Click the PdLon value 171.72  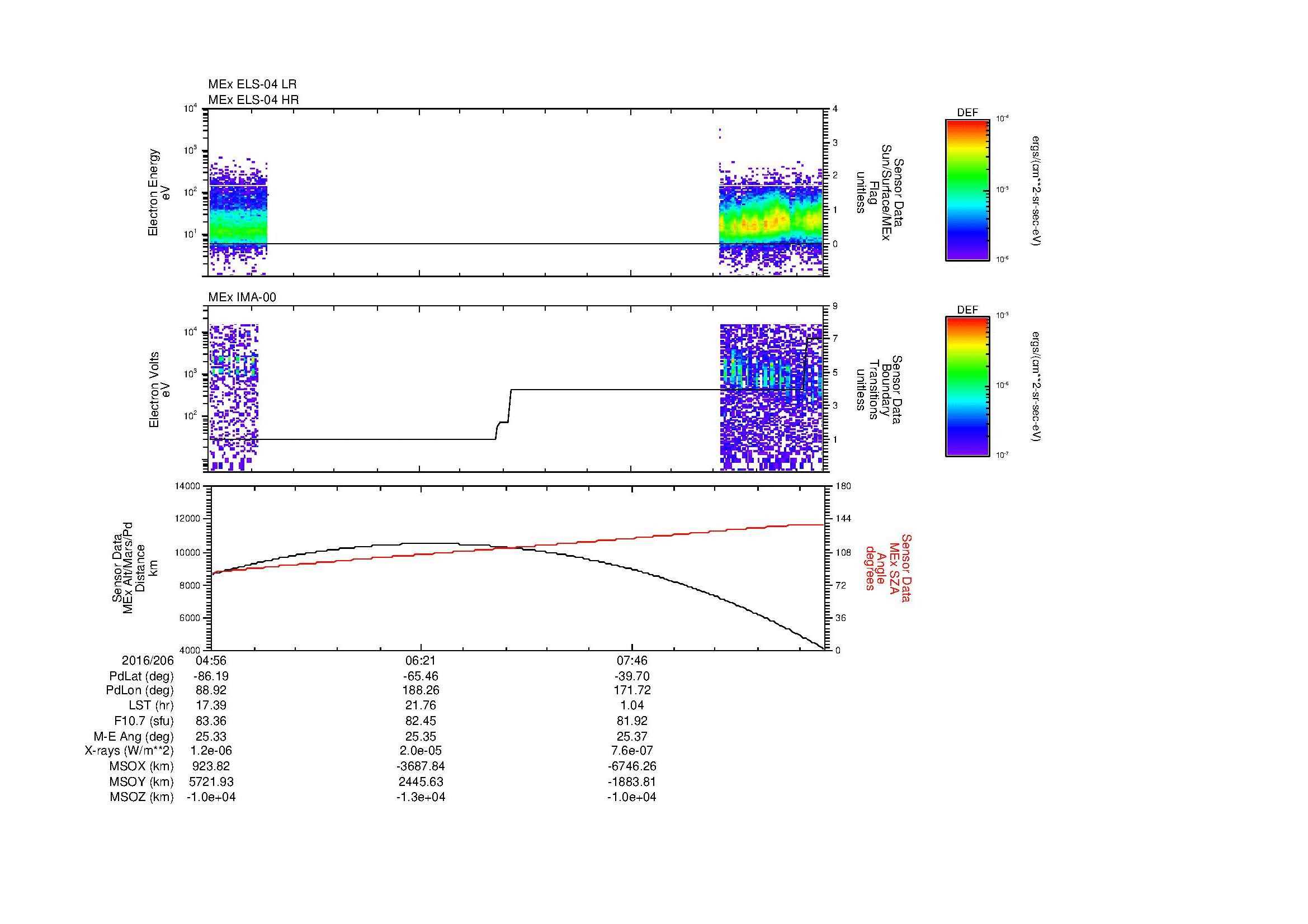coord(632,690)
